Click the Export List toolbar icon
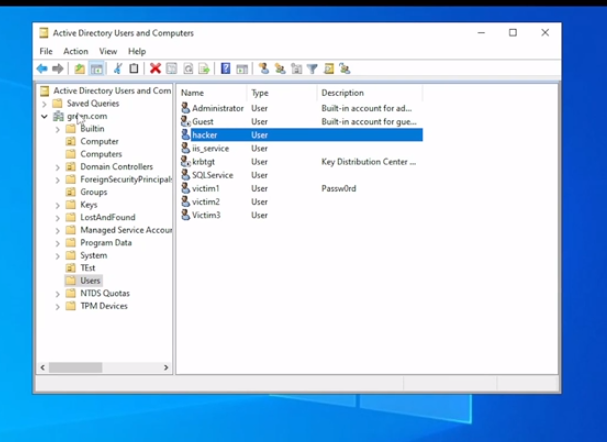607x442 pixels. coord(204,69)
